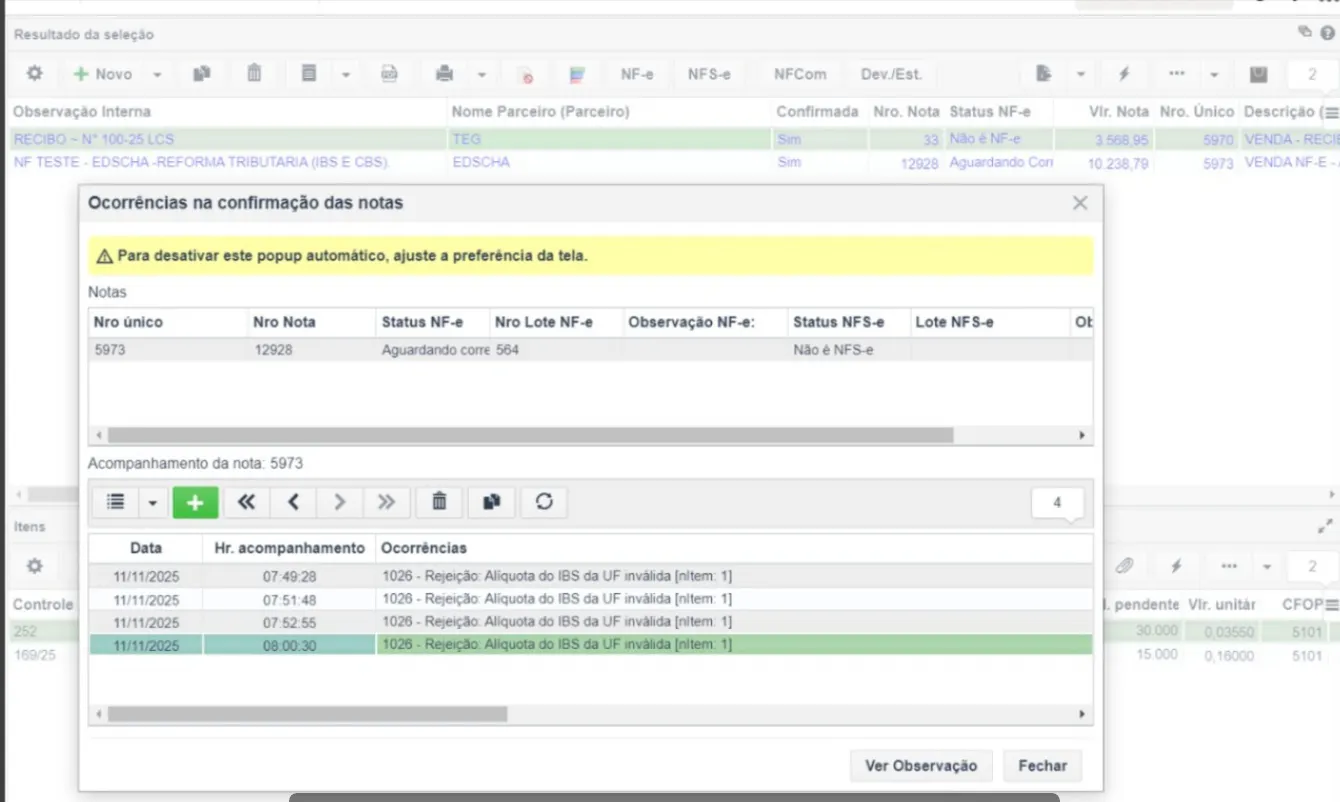Click the lot number 564 cell
1340x802 pixels.
click(555, 350)
